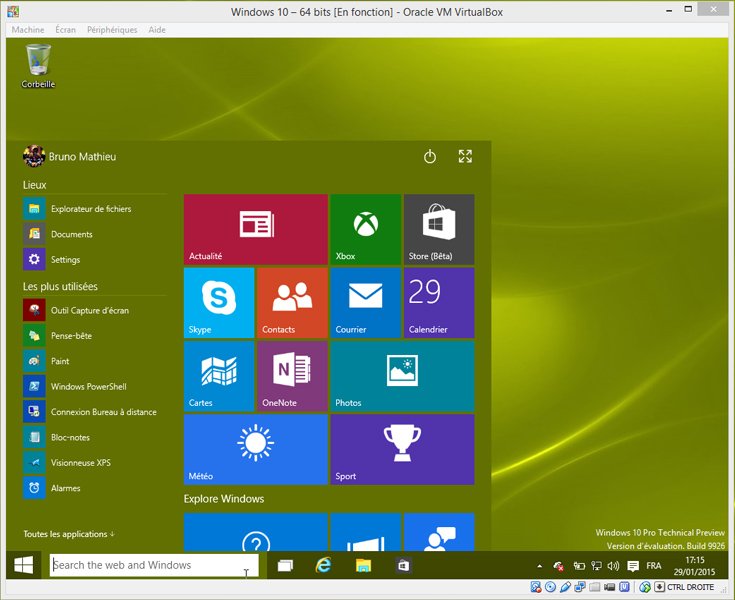The width and height of the screenshot is (735, 600).
Task: Expand Toutes les applications list
Action: (x=69, y=534)
